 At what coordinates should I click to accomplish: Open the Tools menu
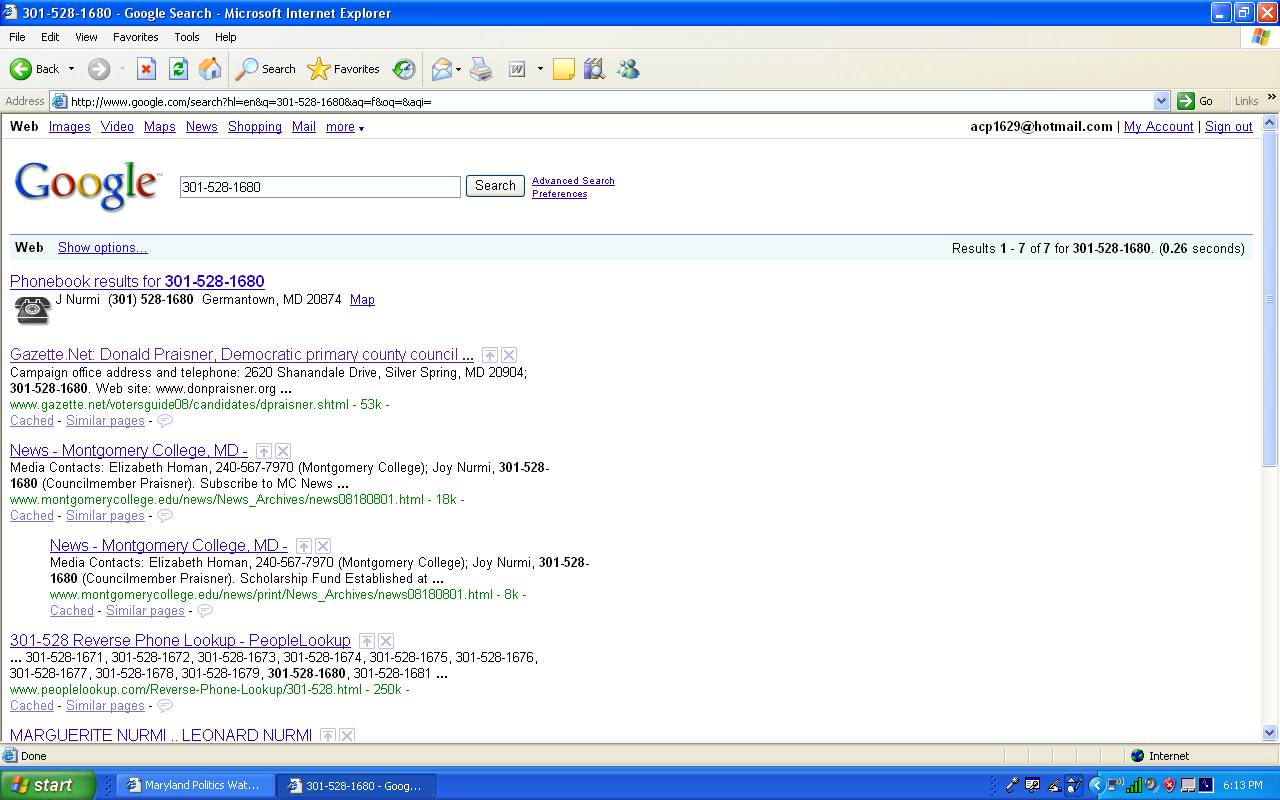(187, 37)
